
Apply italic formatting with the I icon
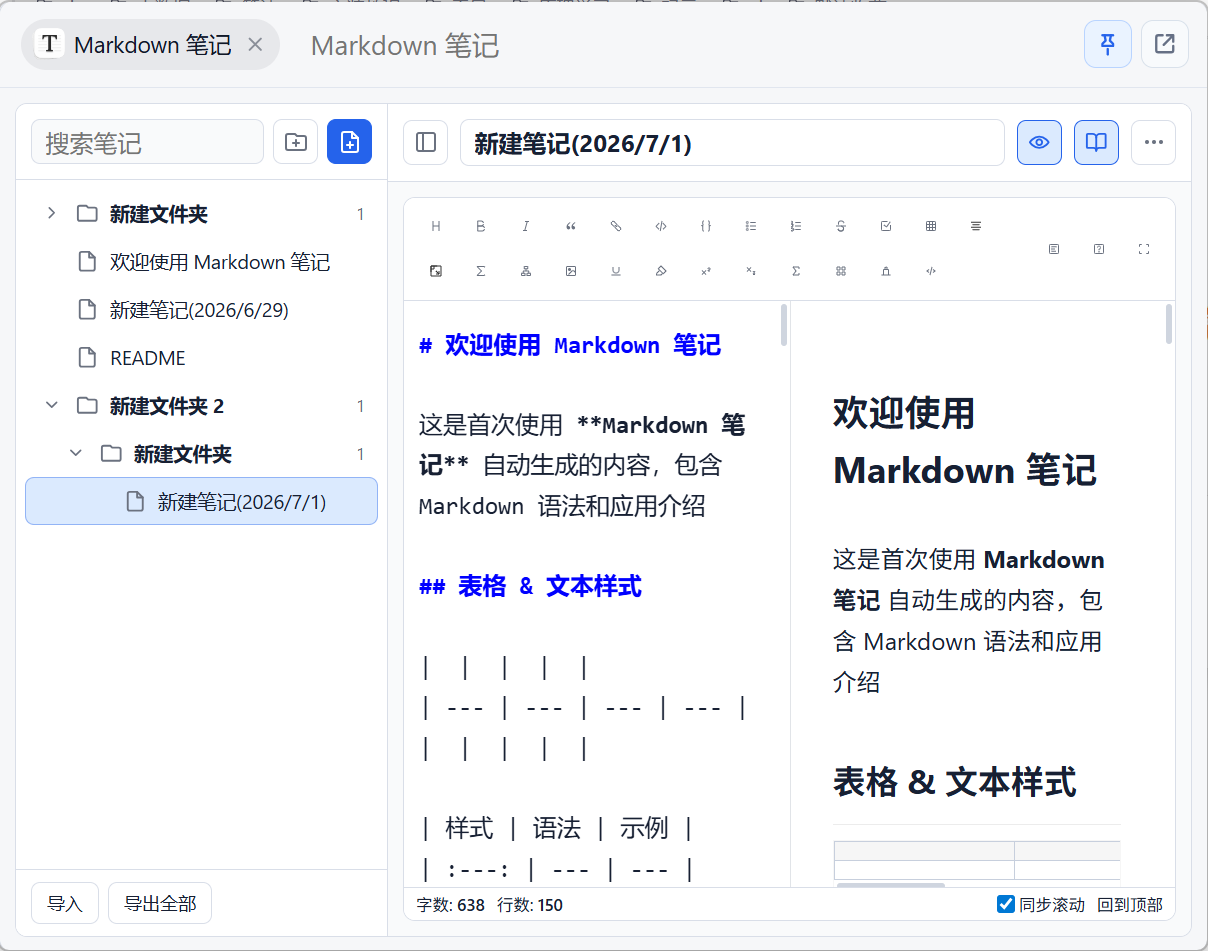pyautogui.click(x=526, y=227)
